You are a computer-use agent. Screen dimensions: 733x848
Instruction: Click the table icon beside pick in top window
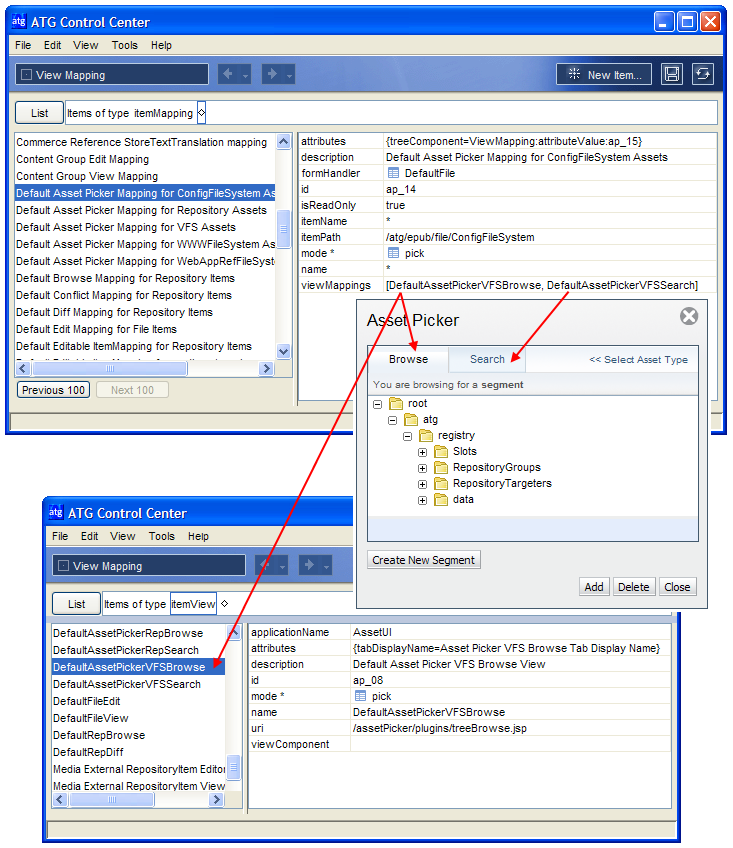(x=393, y=253)
